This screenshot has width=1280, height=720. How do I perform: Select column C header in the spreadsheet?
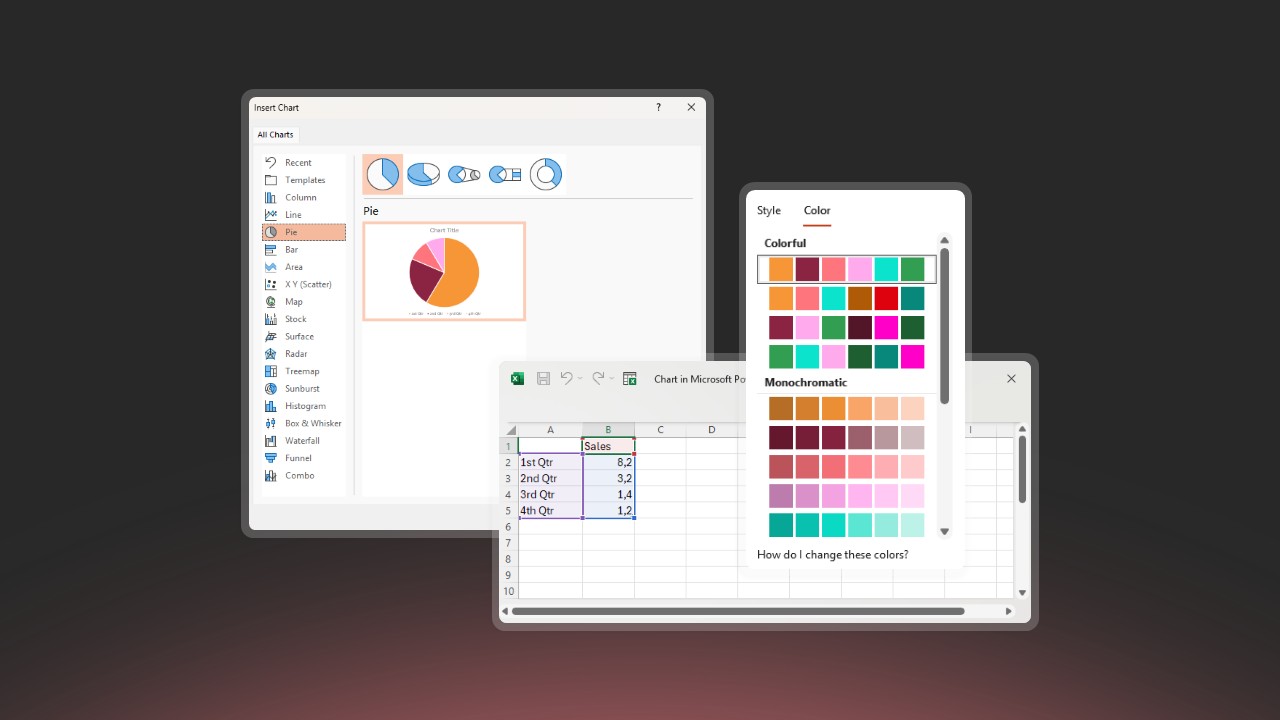(x=661, y=430)
